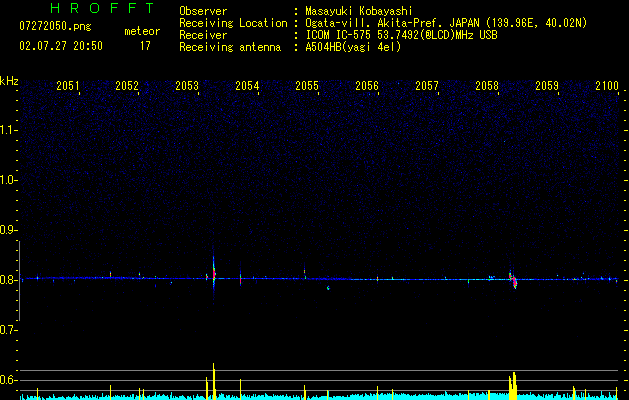Image resolution: width=629 pixels, height=400 pixels.
Task: Click the 0.9 kHz axis label
Action: coord(8,230)
